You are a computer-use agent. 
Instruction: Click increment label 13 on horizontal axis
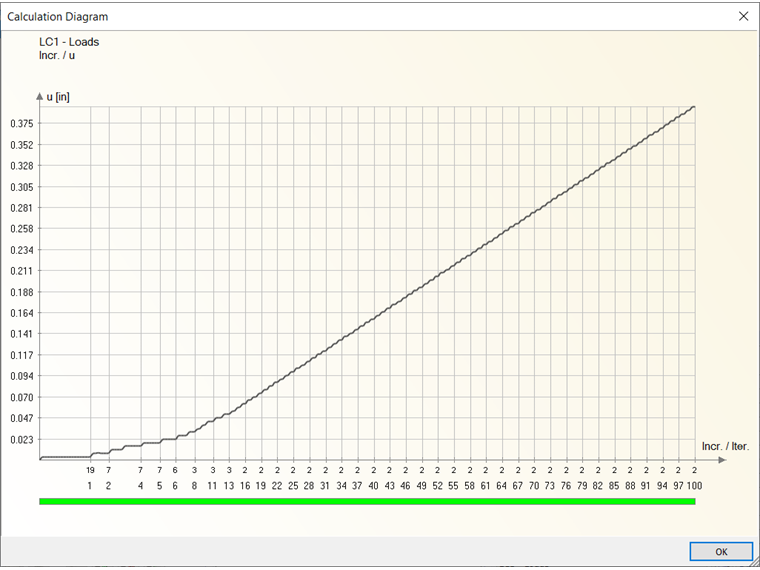(x=229, y=486)
